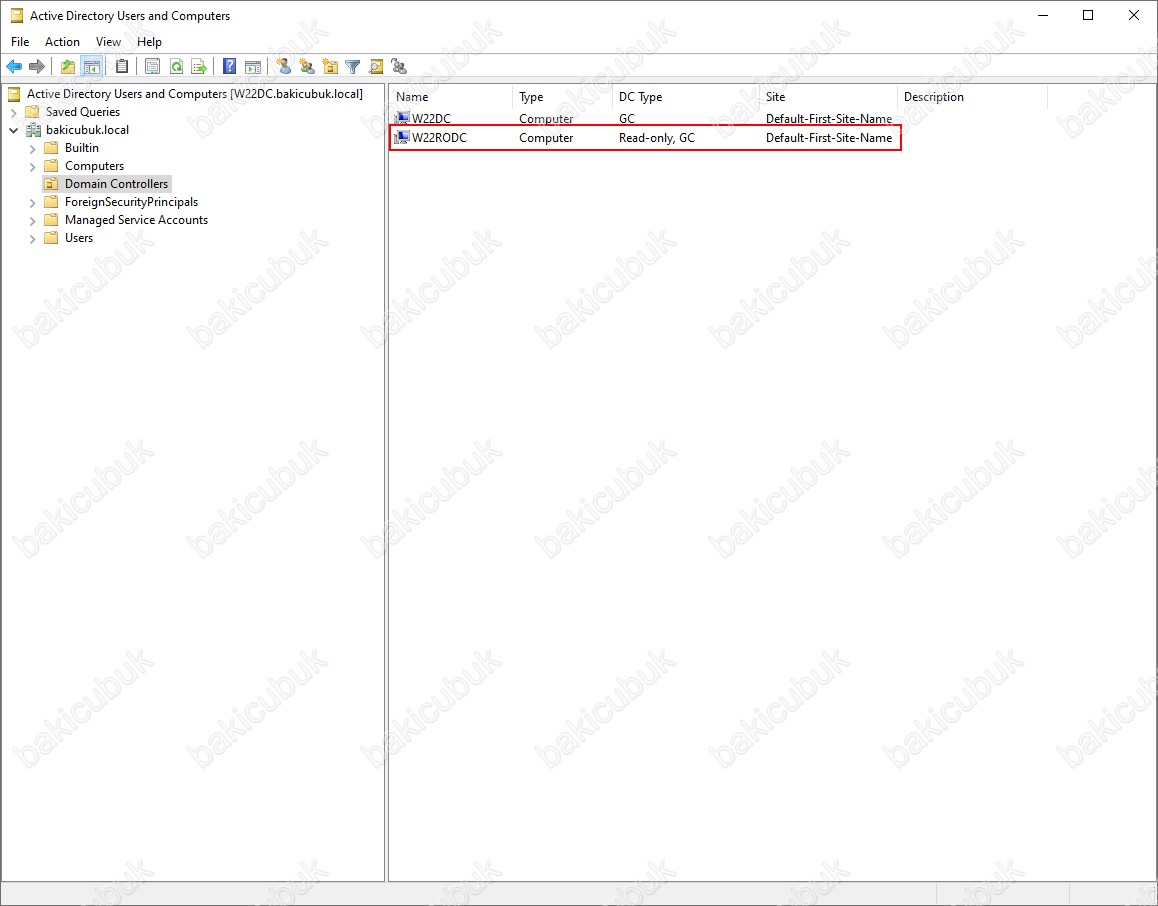Expand the ForeignSecurityPrincipals container
Viewport: 1158px width, 906px height.
[32, 202]
